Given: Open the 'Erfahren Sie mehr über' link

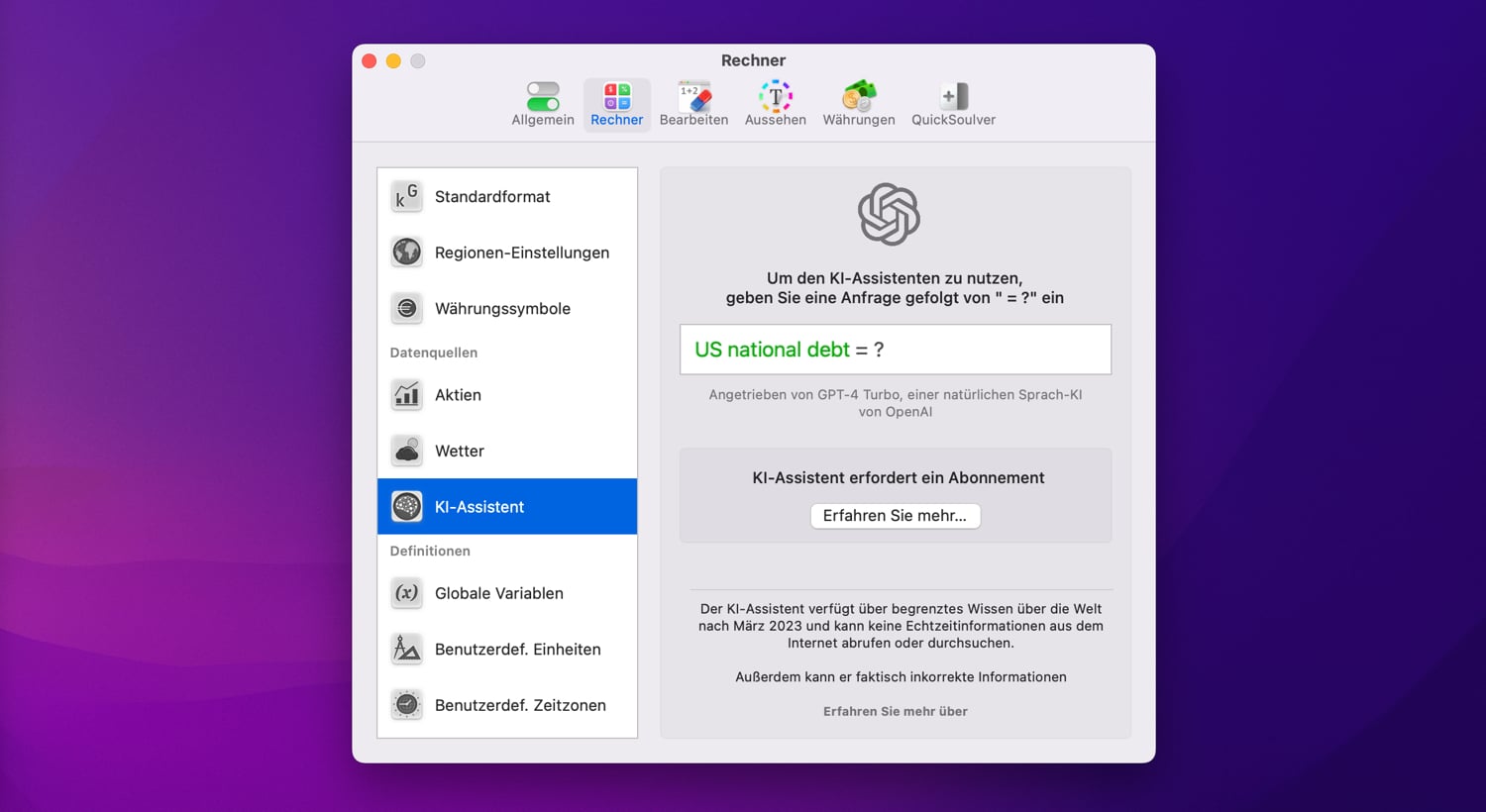Looking at the screenshot, I should coord(896,711).
